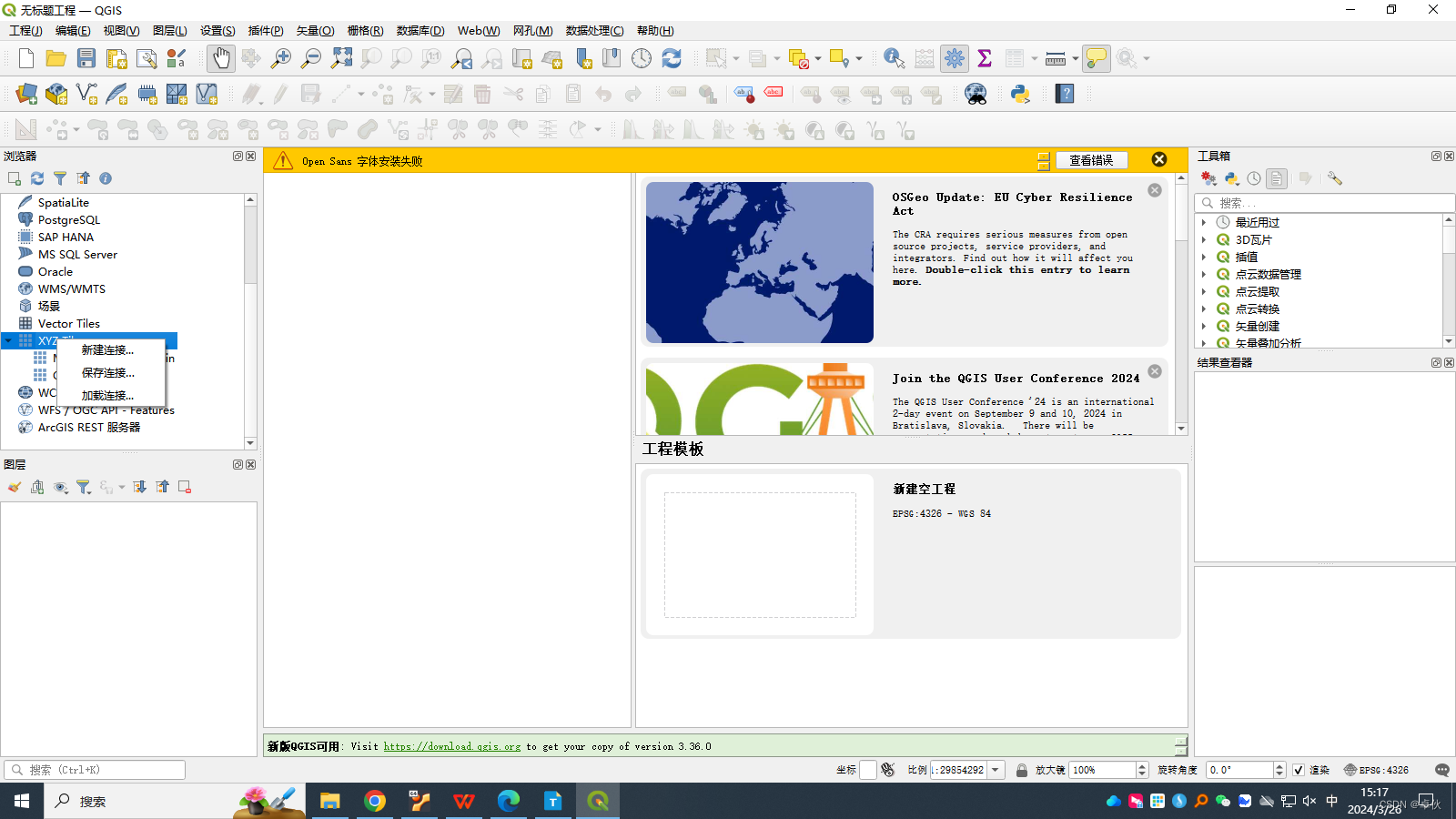Expand the 点云数据管理 toolbox group
The width and height of the screenshot is (1456, 819).
click(x=1204, y=274)
